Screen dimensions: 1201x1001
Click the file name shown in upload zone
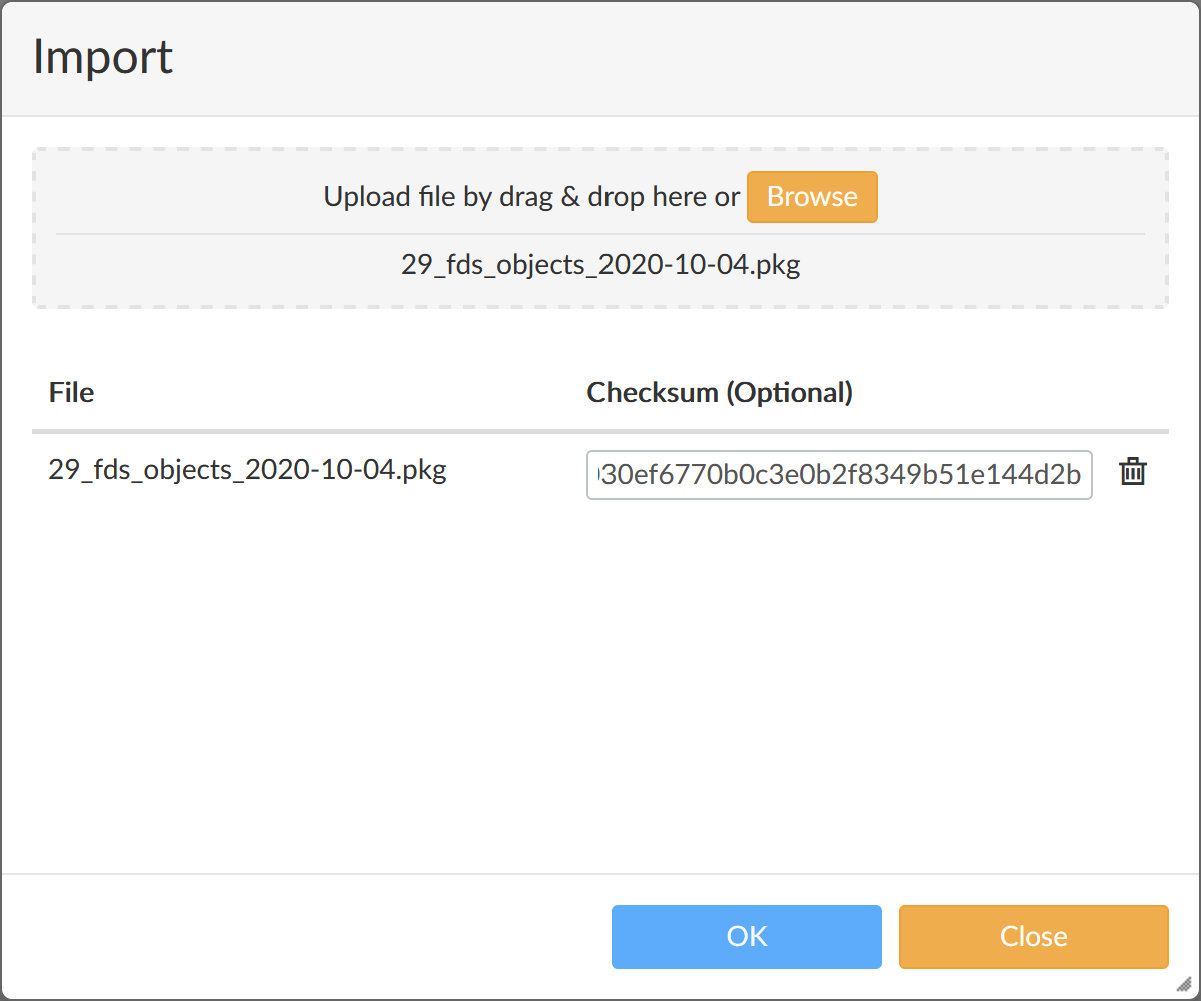pyautogui.click(x=600, y=265)
